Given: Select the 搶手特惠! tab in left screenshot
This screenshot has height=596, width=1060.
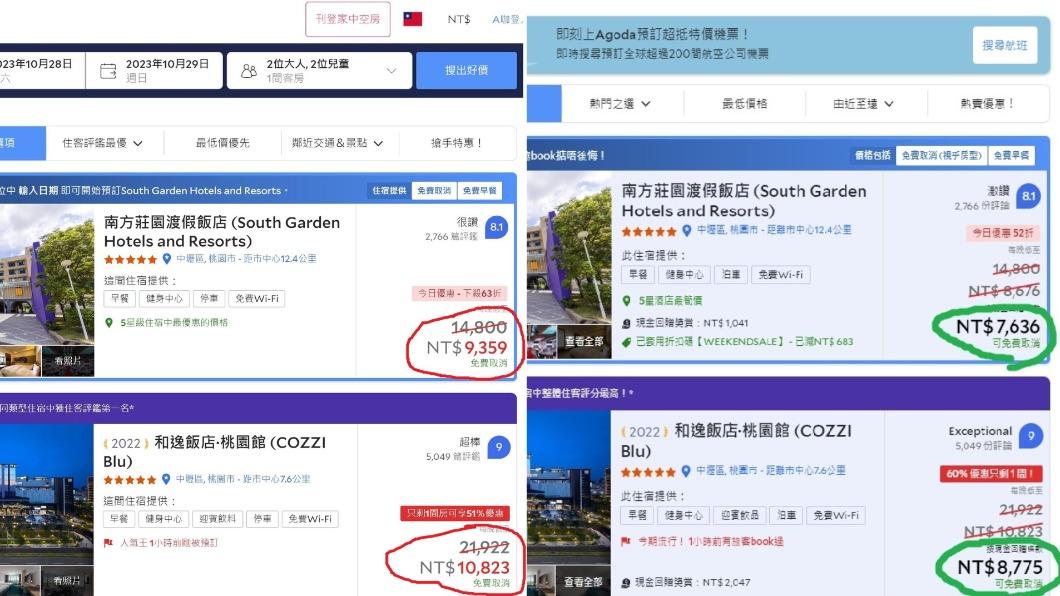Looking at the screenshot, I should pos(456,143).
